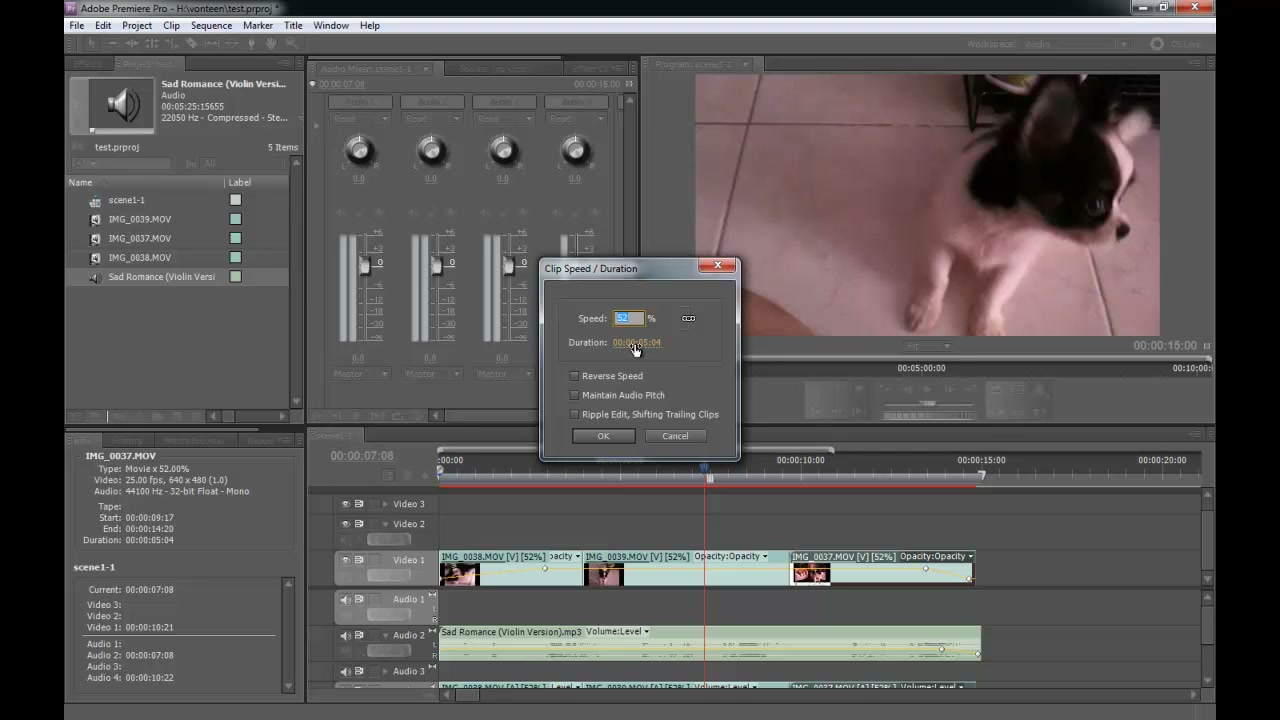The image size is (1280, 720).
Task: Mute Audio 3 track speaker toggle
Action: coord(346,672)
